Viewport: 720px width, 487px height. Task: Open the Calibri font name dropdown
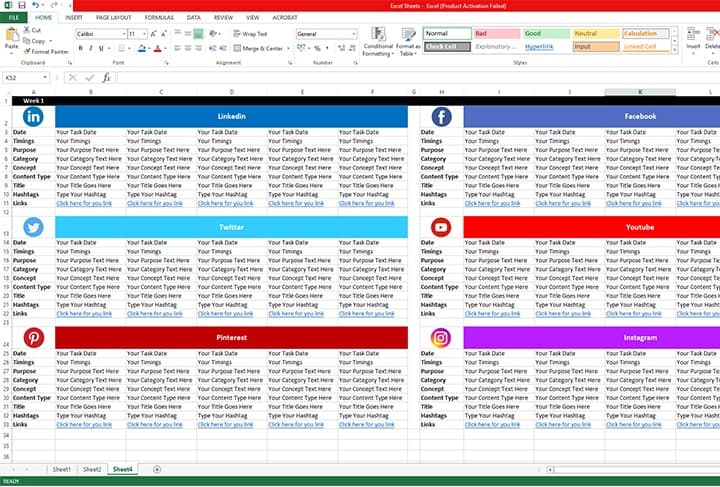click(120, 34)
